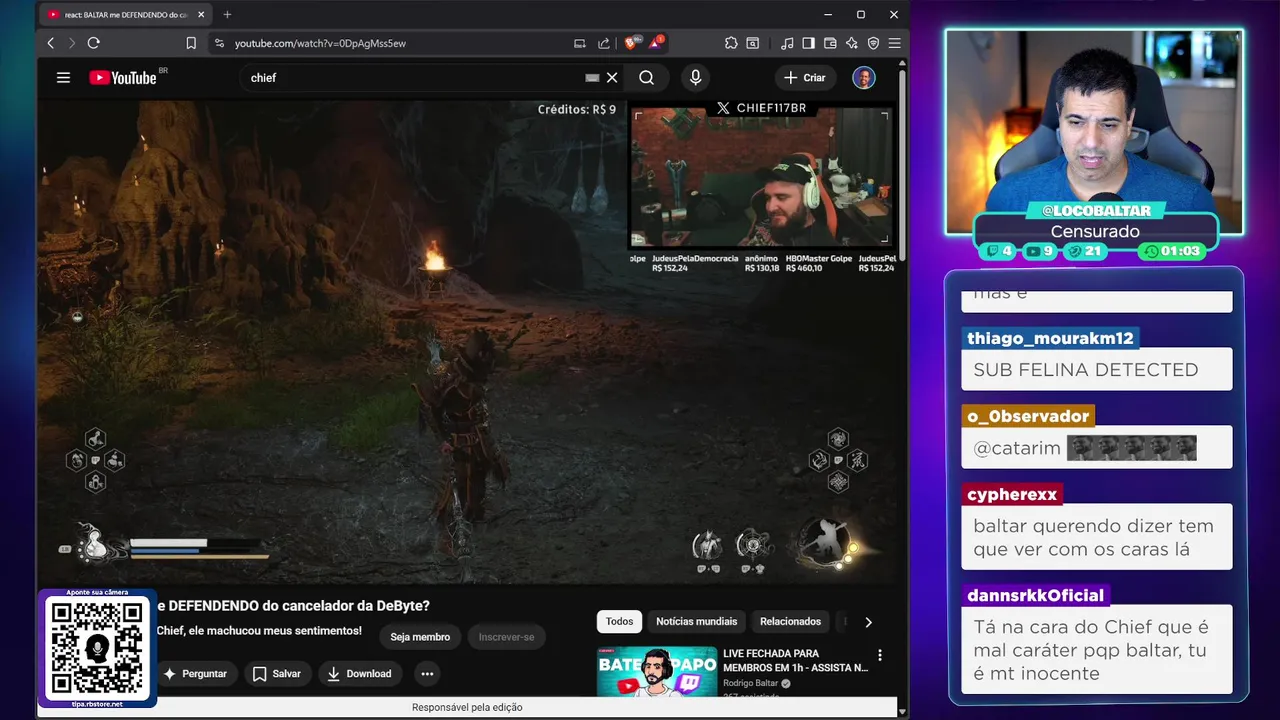Click the Perguntar button

click(195, 674)
